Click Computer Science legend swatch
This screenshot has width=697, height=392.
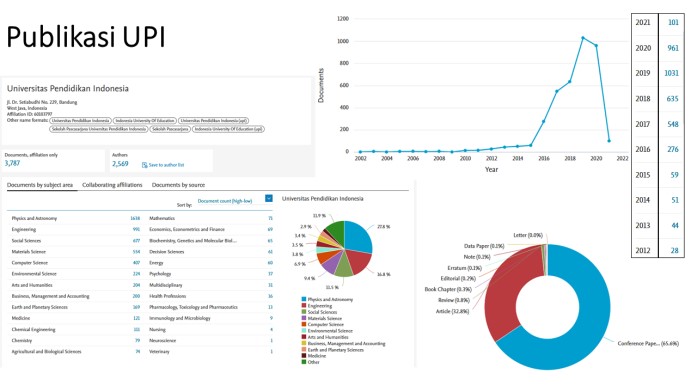(304, 324)
